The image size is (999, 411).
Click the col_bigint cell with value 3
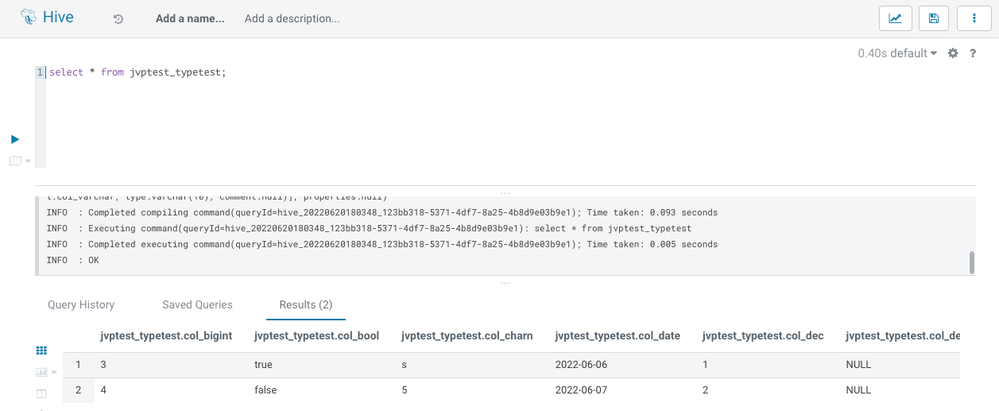point(104,365)
